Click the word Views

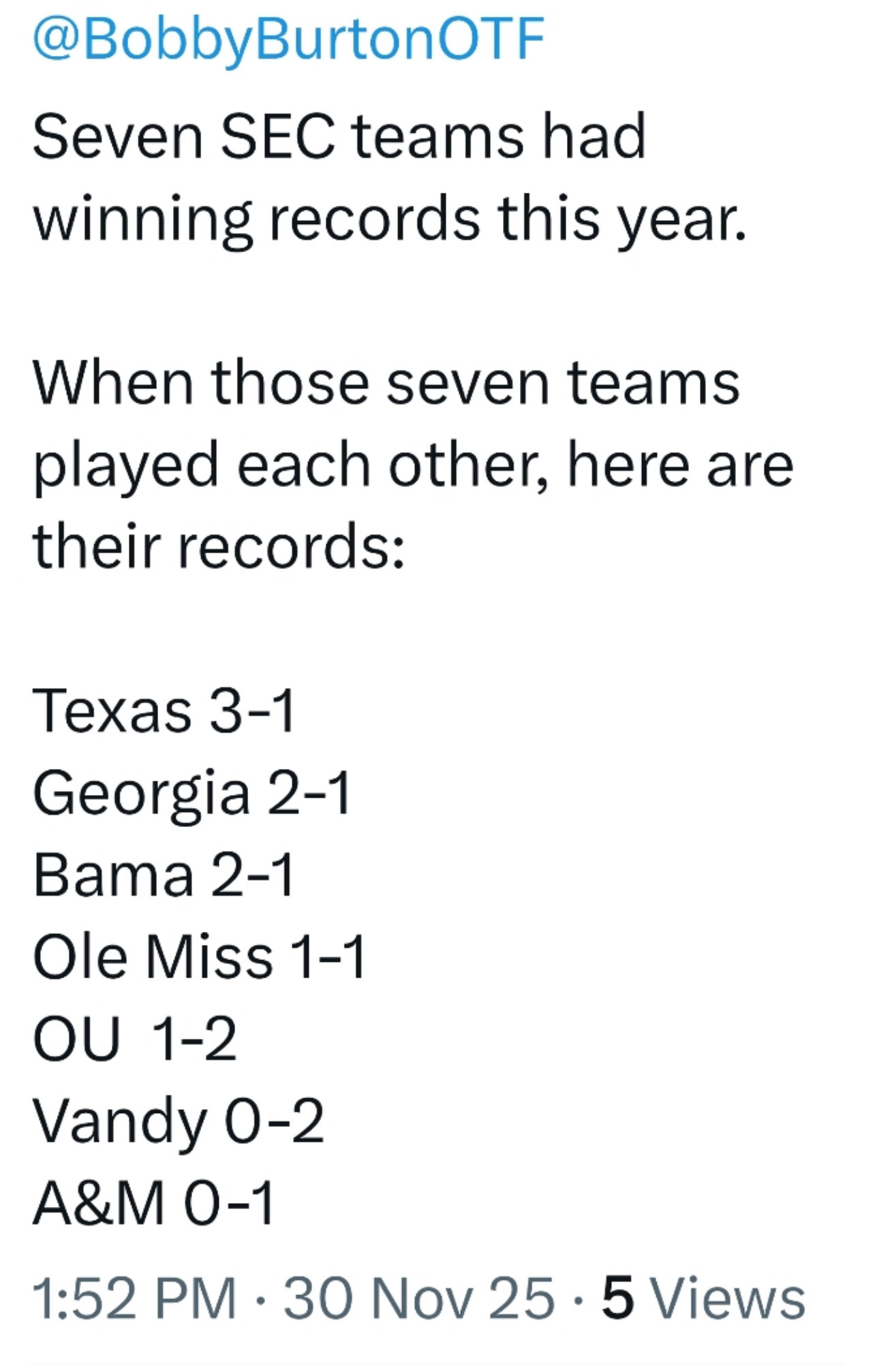point(728,1298)
